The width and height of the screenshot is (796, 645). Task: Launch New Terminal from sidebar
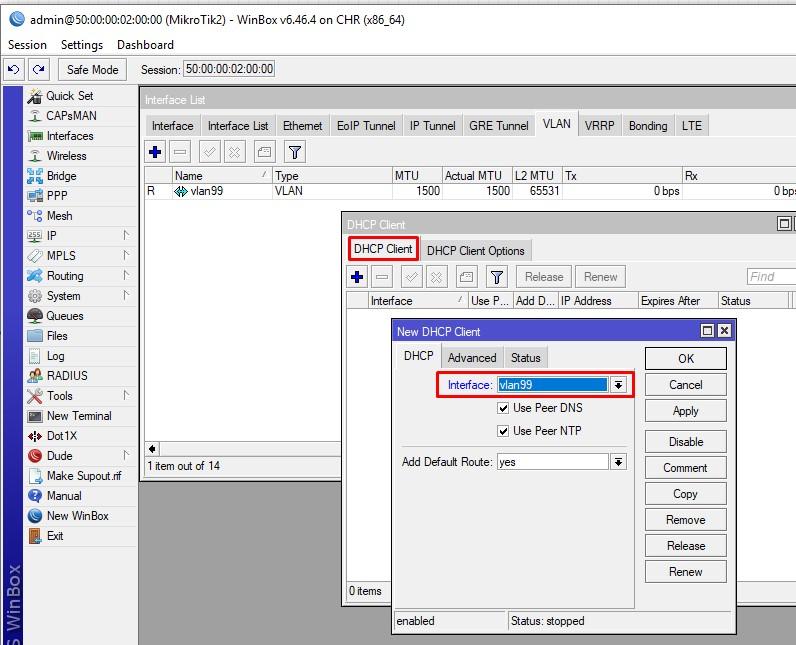pos(79,416)
